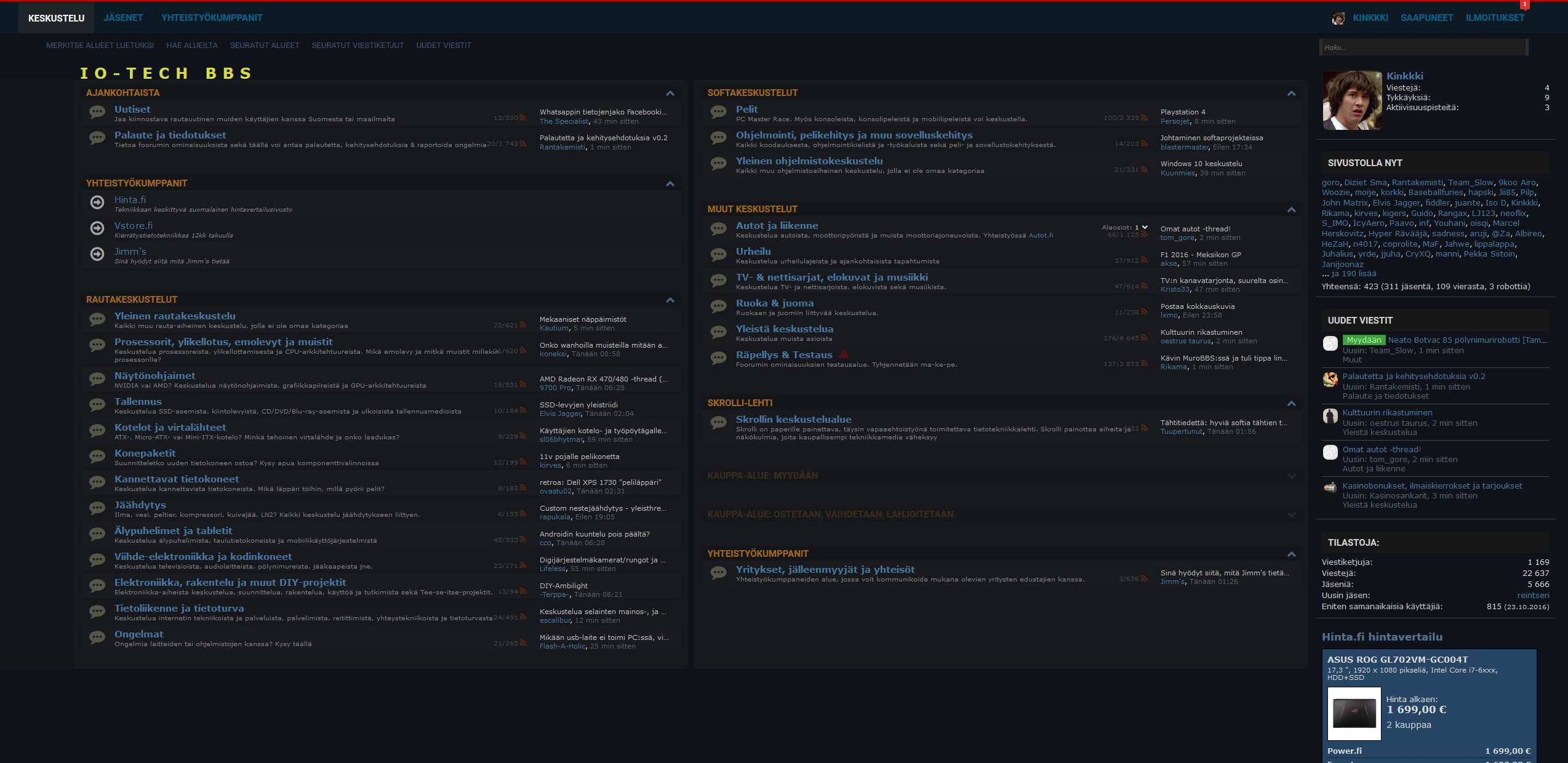Image resolution: width=1568 pixels, height=763 pixels.
Task: Open the Prosessorit, ylikellotus, emolevyt ja muistit forum
Action: [x=223, y=342]
